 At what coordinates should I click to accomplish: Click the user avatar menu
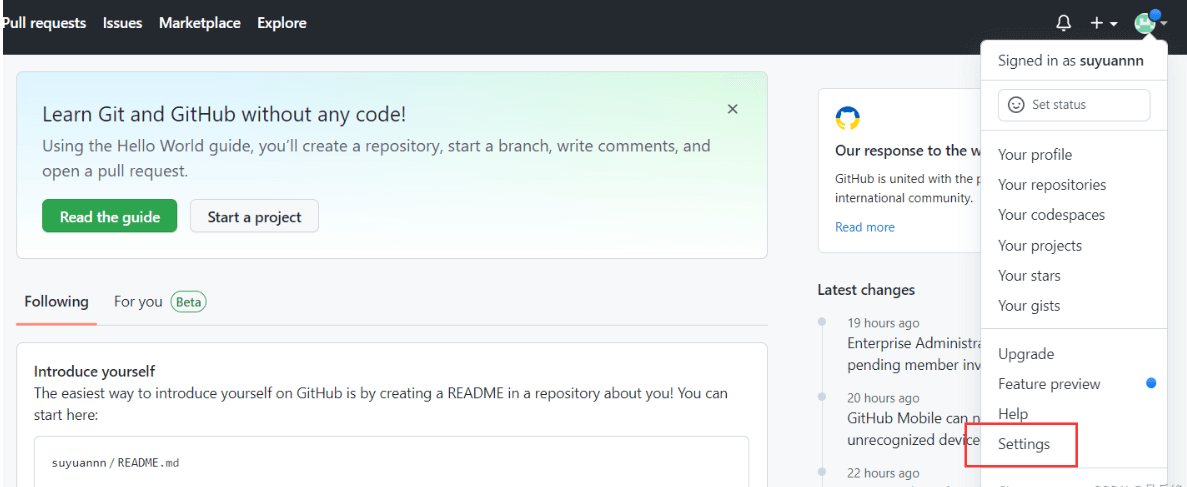[1151, 22]
